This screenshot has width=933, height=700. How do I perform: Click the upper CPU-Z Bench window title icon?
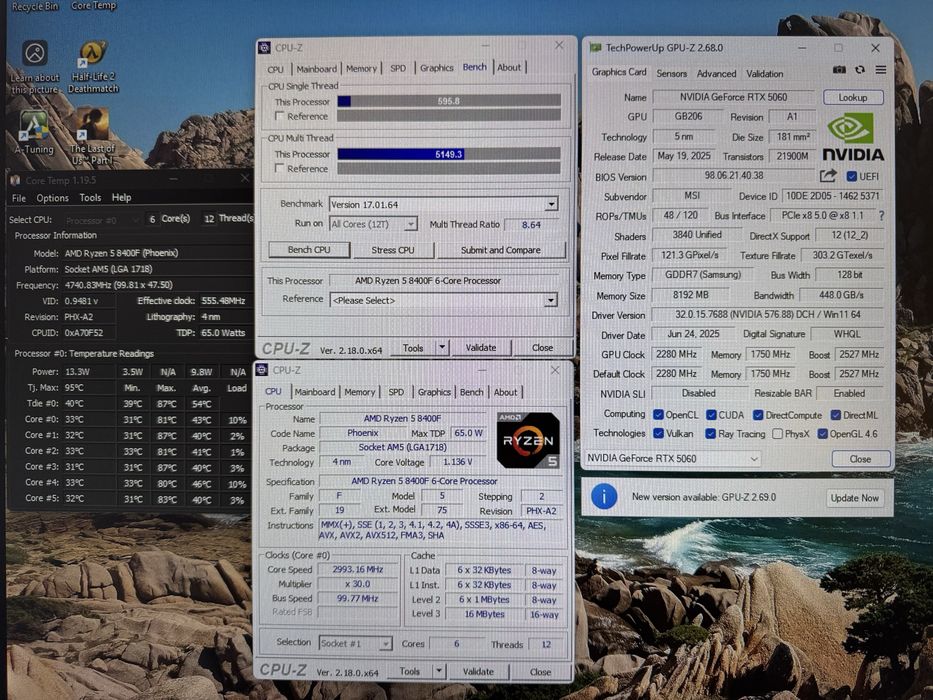pos(264,48)
